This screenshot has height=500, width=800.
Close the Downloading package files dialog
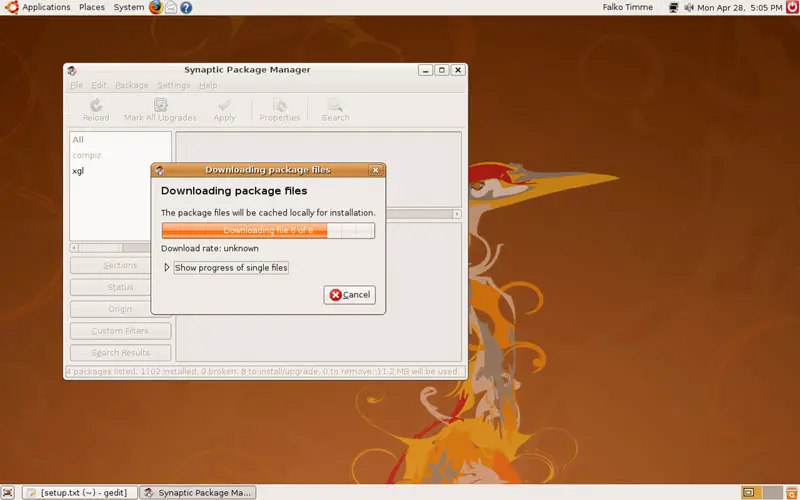click(x=376, y=170)
